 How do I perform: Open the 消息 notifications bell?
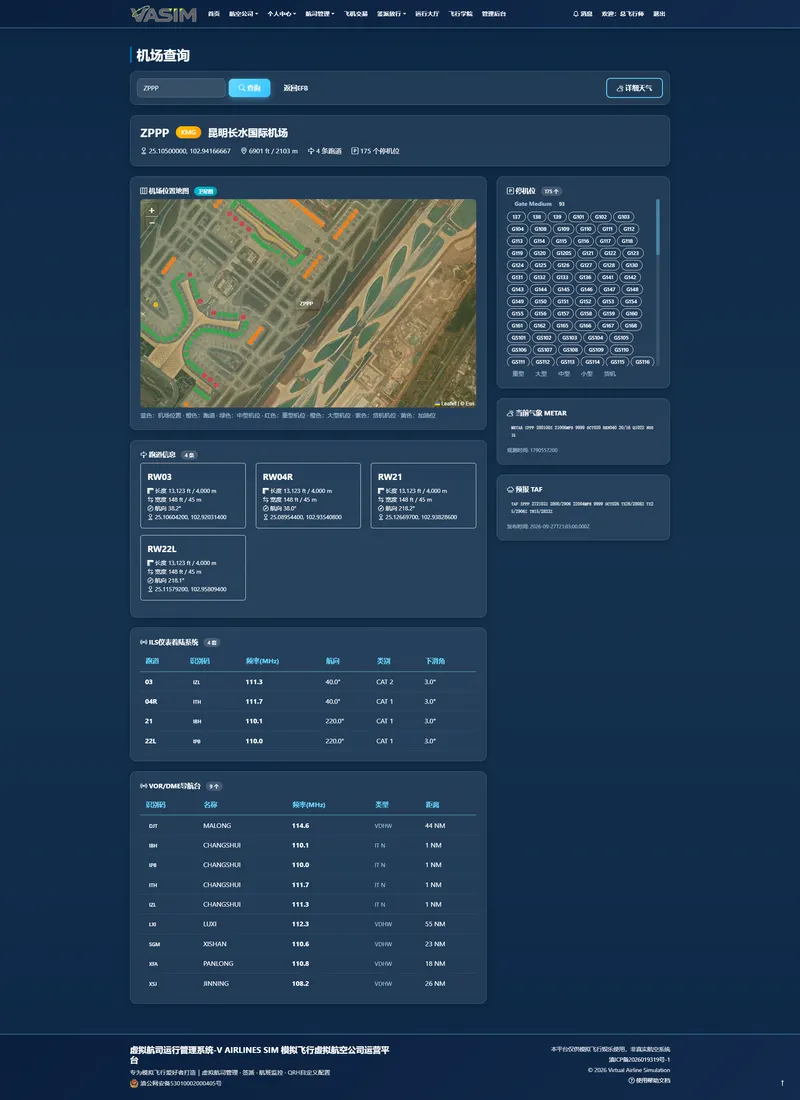click(x=582, y=14)
